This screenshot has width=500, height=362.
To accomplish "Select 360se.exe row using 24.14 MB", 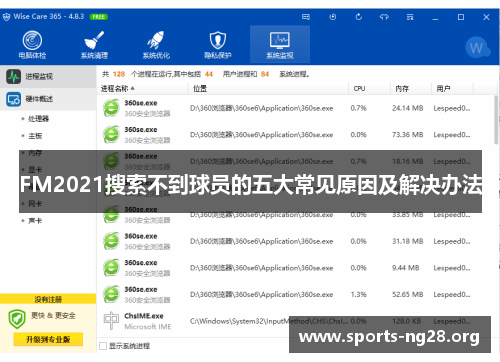I will pos(296,108).
